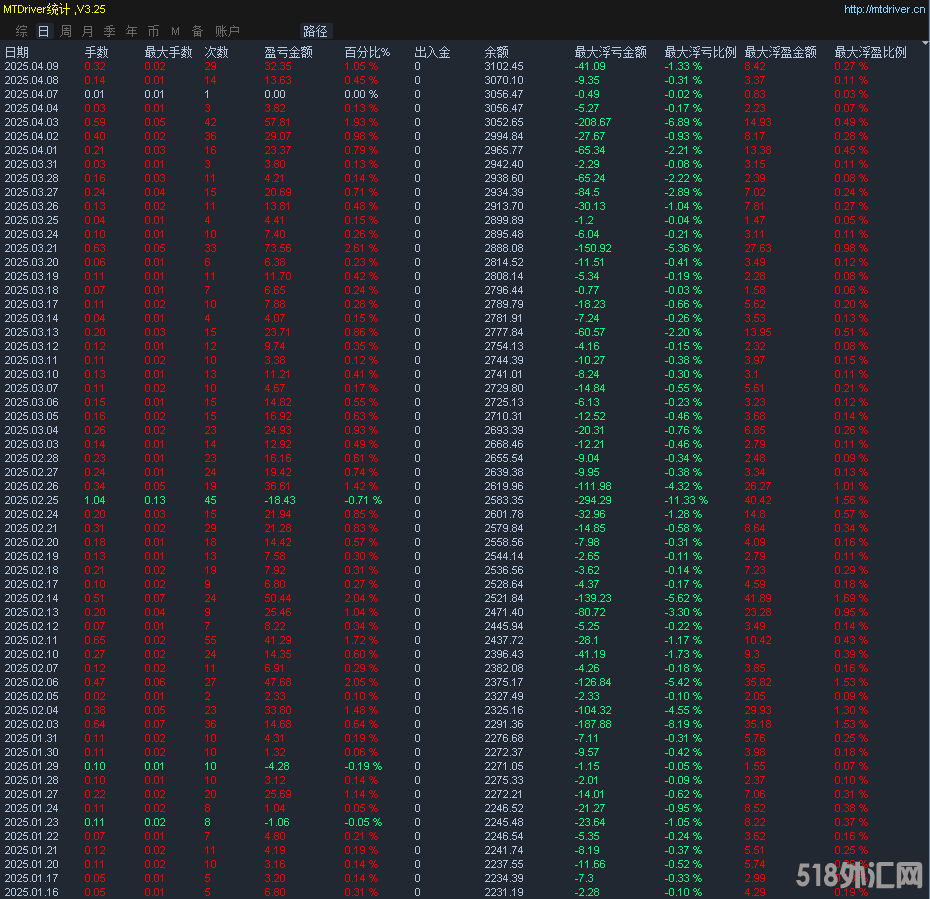This screenshot has width=930, height=899.
Task: Click the 盈亏金额 column header
Action: tap(288, 52)
